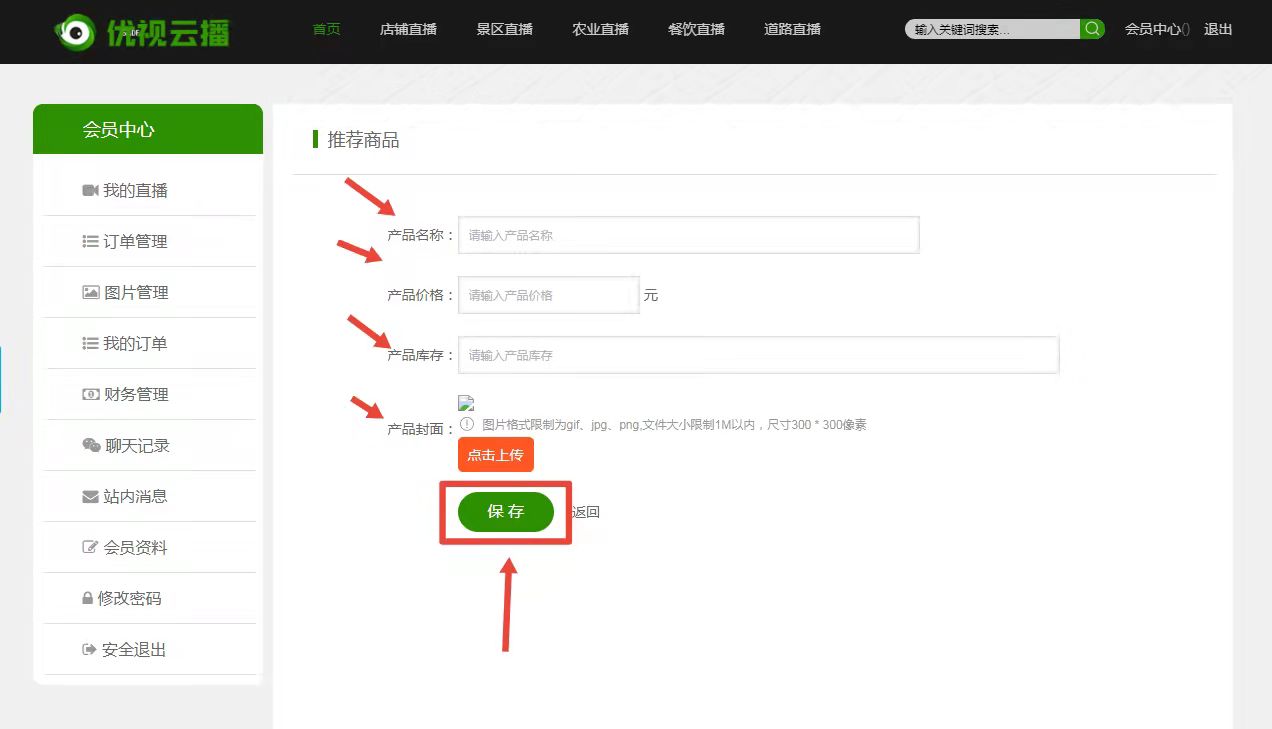The image size is (1272, 729).
Task: Go to 景区直播 in top navigation
Action: [504, 29]
